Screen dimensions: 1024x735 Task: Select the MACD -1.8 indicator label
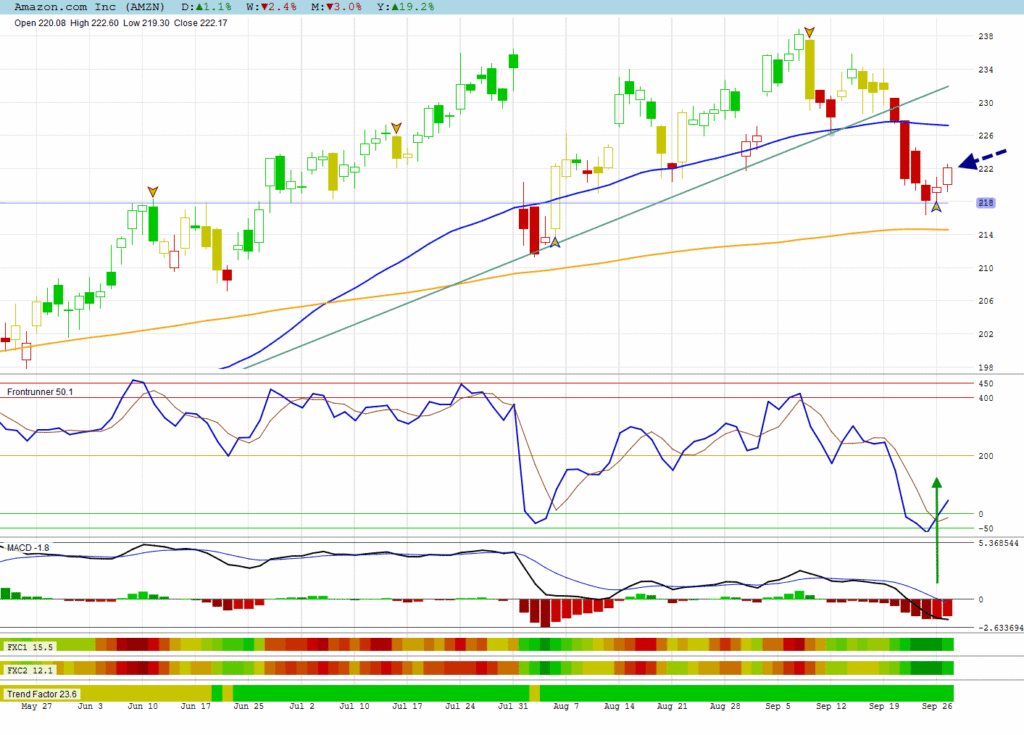[x=28, y=547]
